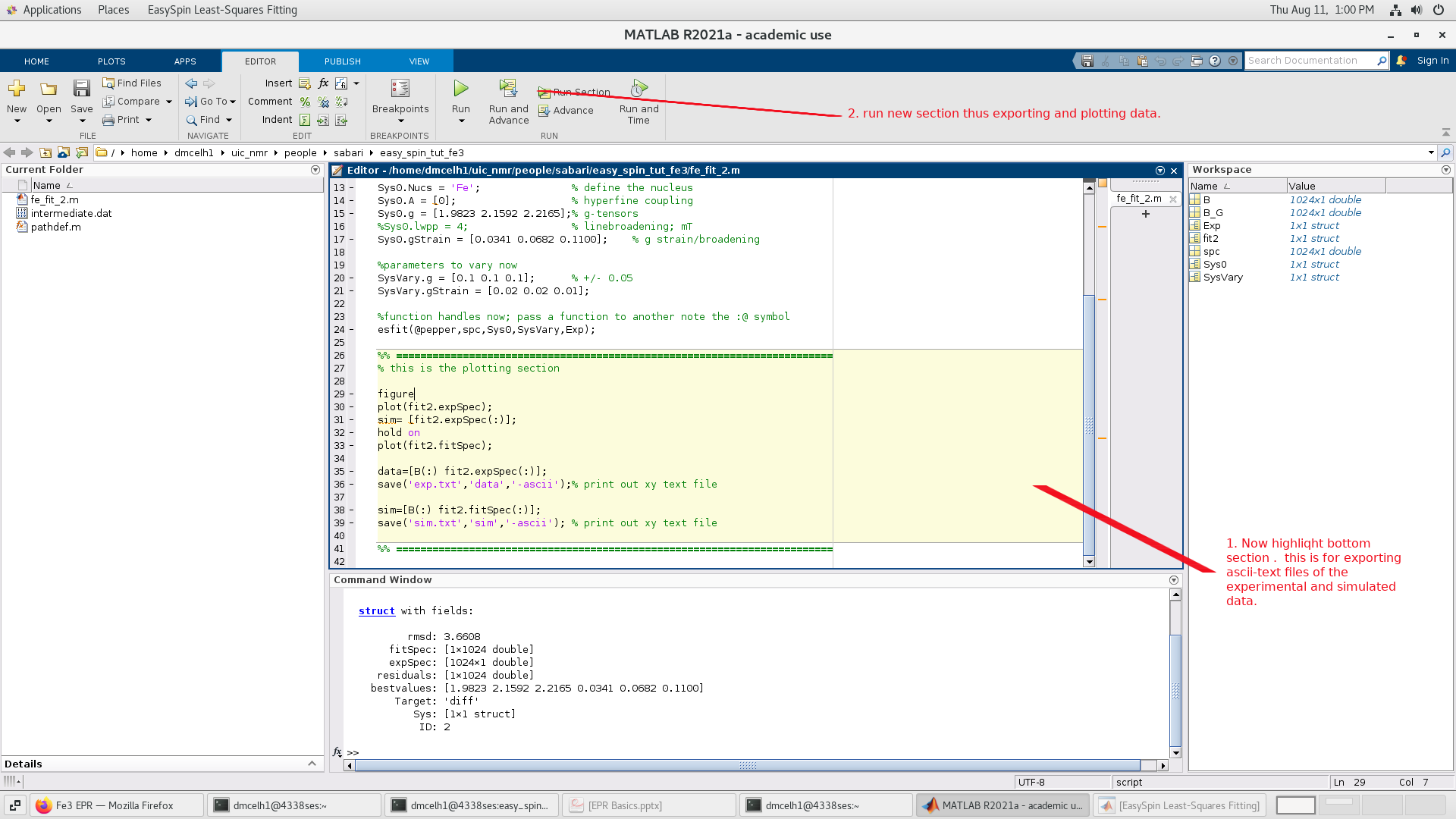The height and width of the screenshot is (819, 1456).
Task: Expand the Save dropdown arrow
Action: [81, 121]
